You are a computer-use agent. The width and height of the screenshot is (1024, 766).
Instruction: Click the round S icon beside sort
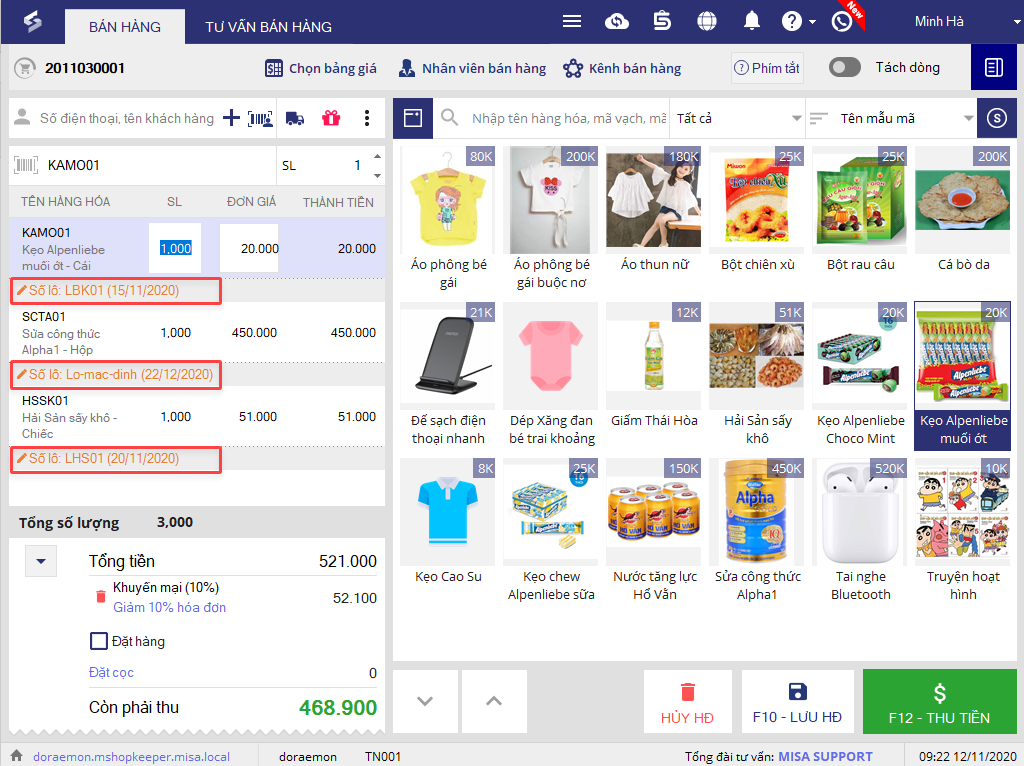click(x=997, y=118)
